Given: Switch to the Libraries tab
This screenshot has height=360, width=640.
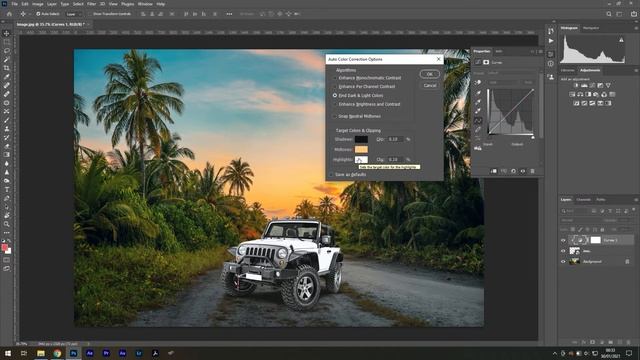Looking at the screenshot, I should [568, 70].
